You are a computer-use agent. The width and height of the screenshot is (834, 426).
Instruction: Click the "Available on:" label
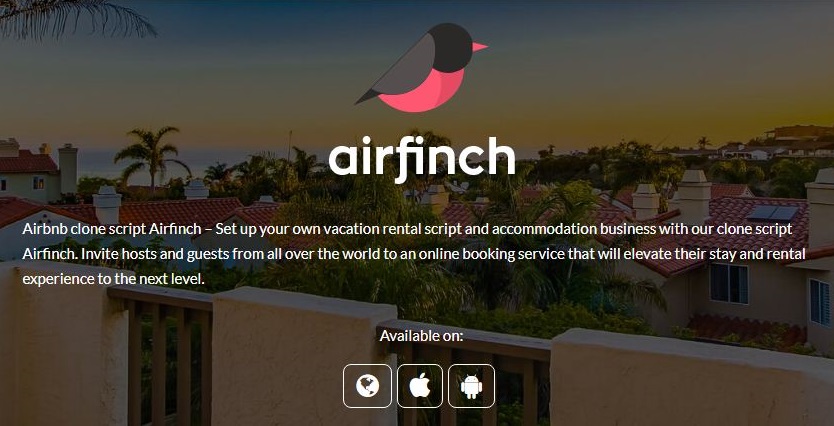click(421, 336)
